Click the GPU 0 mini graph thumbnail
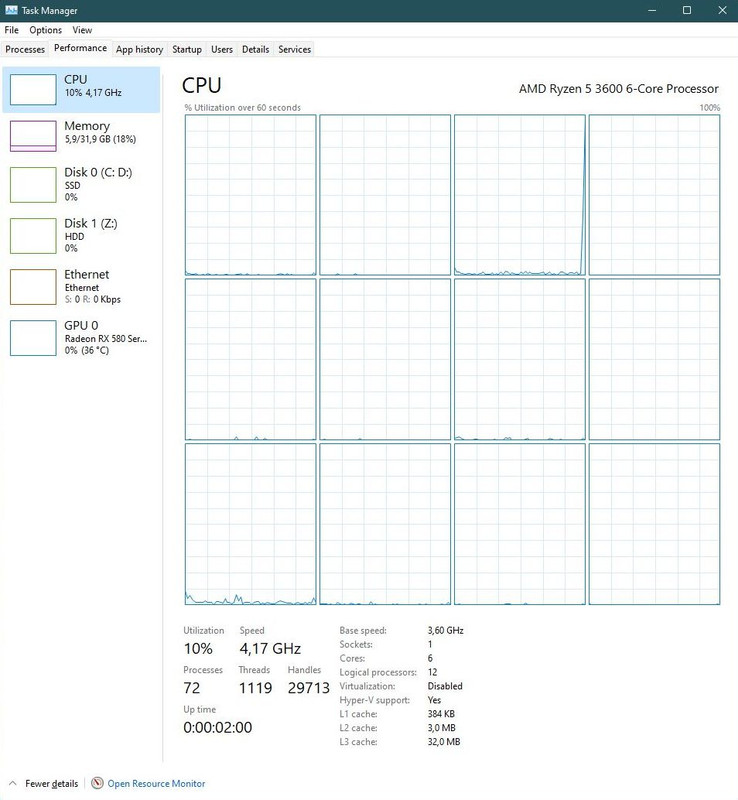Viewport: 738px width, 800px height. pos(33,338)
